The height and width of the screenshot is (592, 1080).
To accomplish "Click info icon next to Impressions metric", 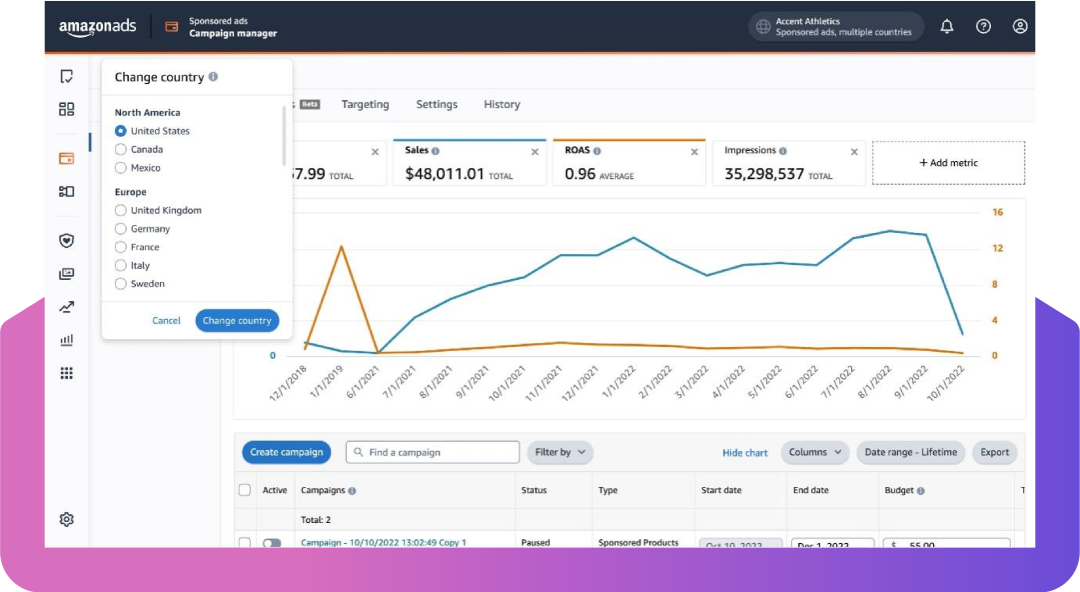I will 783,150.
